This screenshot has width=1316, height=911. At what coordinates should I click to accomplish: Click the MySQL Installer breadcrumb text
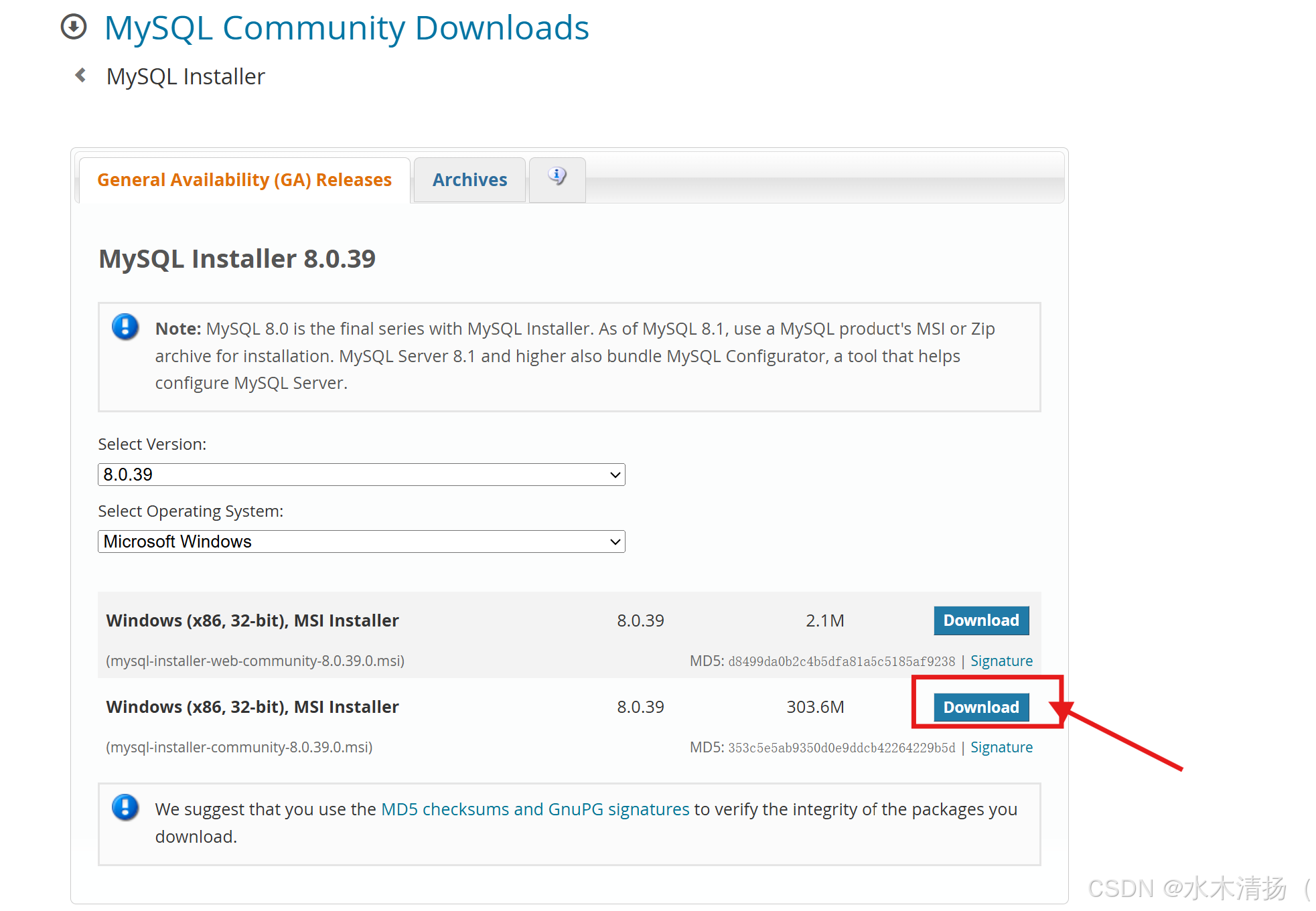tap(186, 77)
